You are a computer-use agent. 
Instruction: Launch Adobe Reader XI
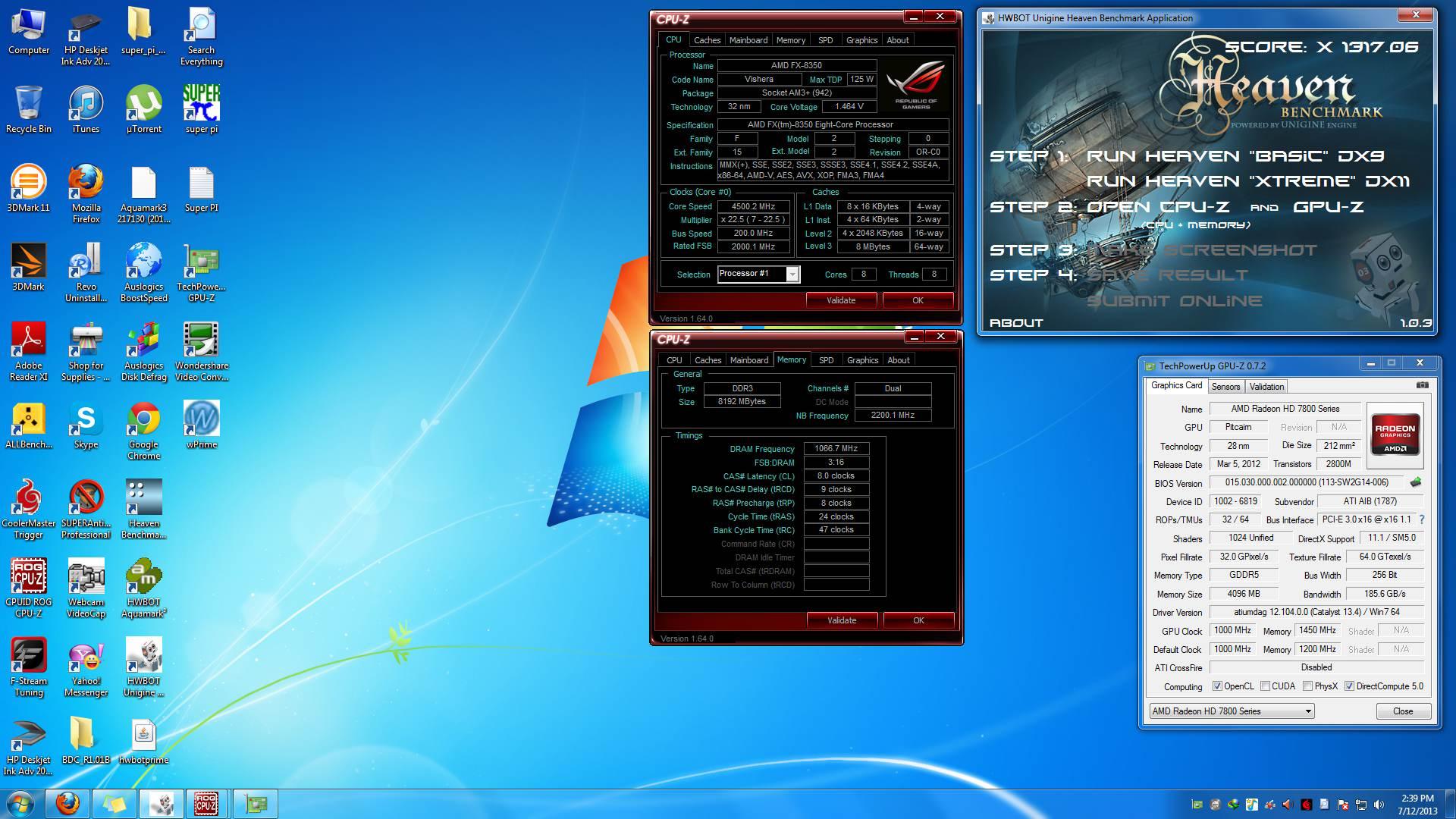pyautogui.click(x=28, y=353)
